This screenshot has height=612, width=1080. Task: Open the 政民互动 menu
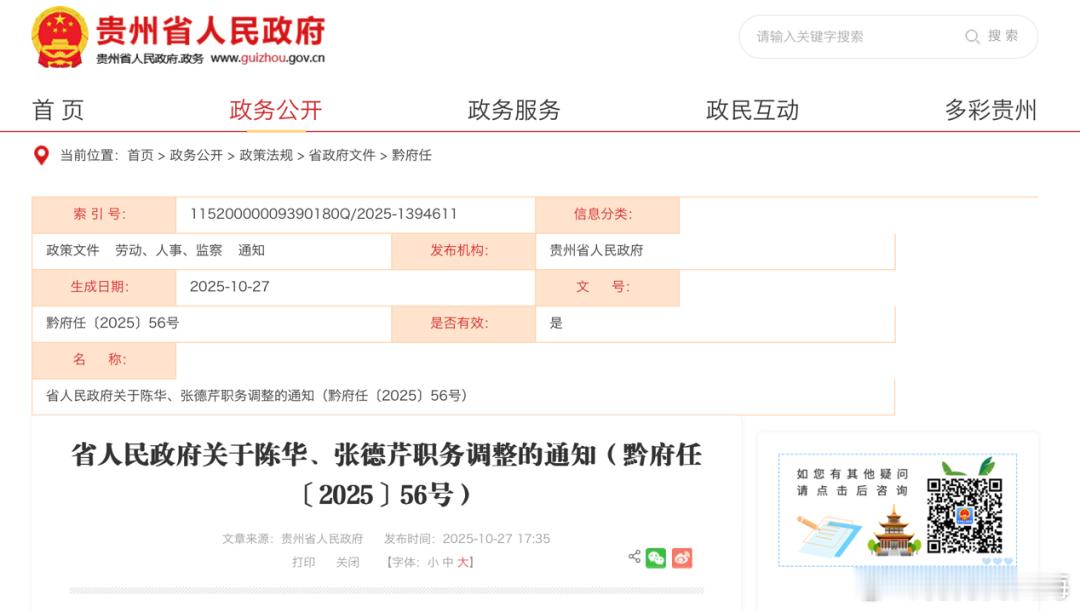pos(754,110)
